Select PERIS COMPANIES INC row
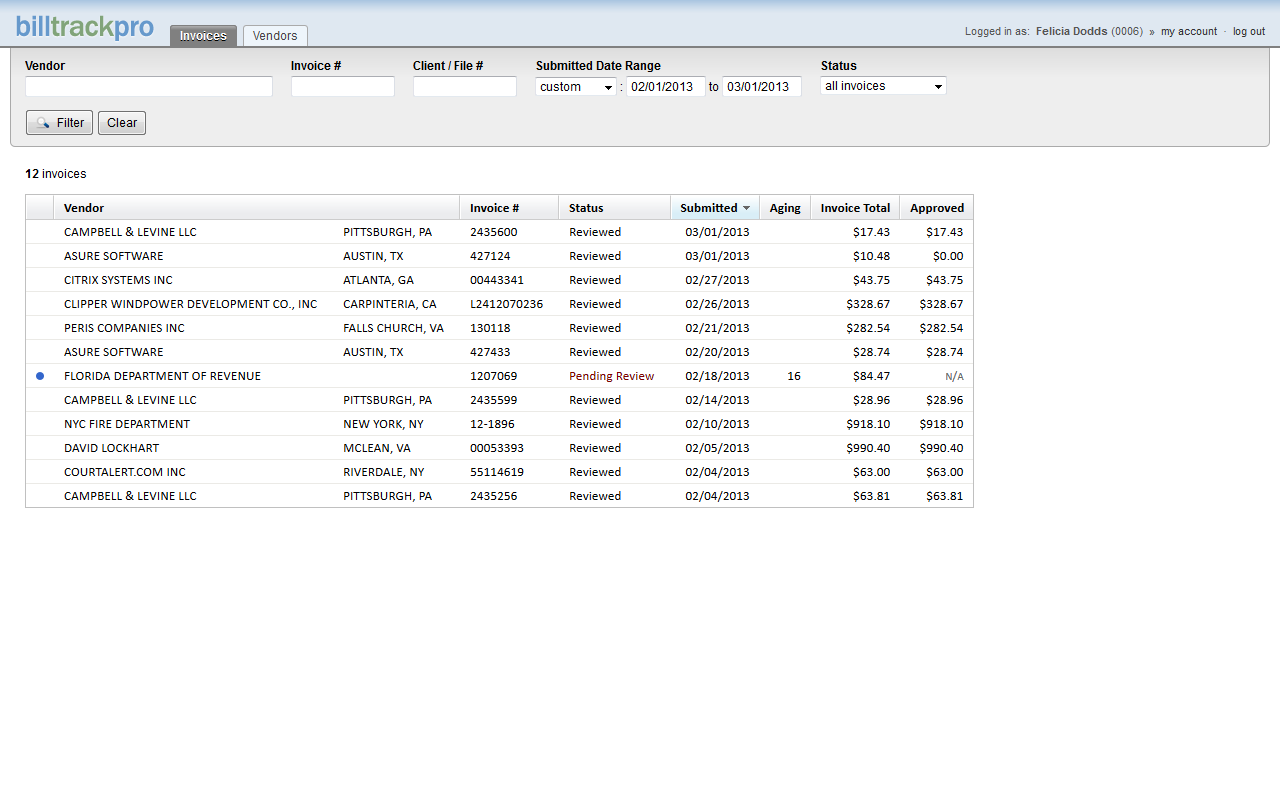This screenshot has width=1280, height=800. (499, 328)
